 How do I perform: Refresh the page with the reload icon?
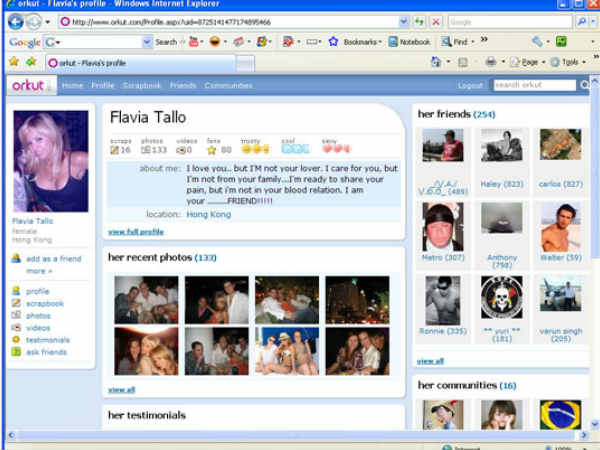(419, 21)
